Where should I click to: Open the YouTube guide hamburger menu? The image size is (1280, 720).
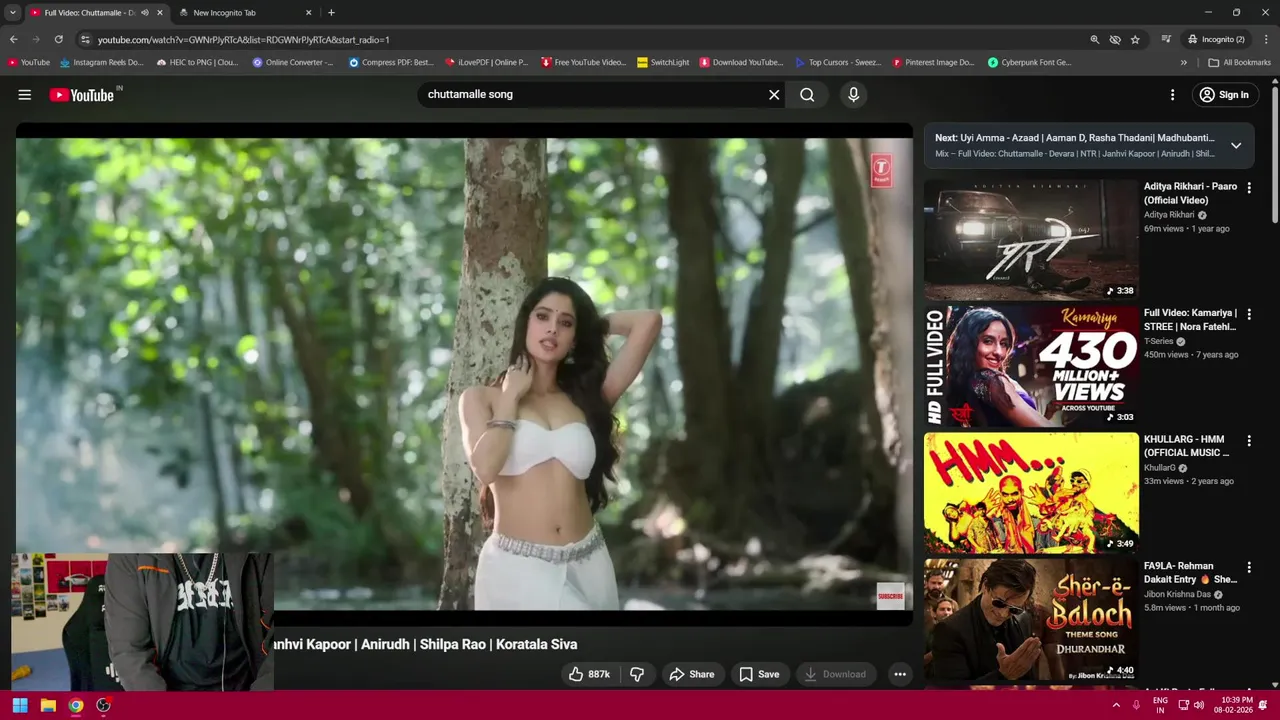(24, 95)
